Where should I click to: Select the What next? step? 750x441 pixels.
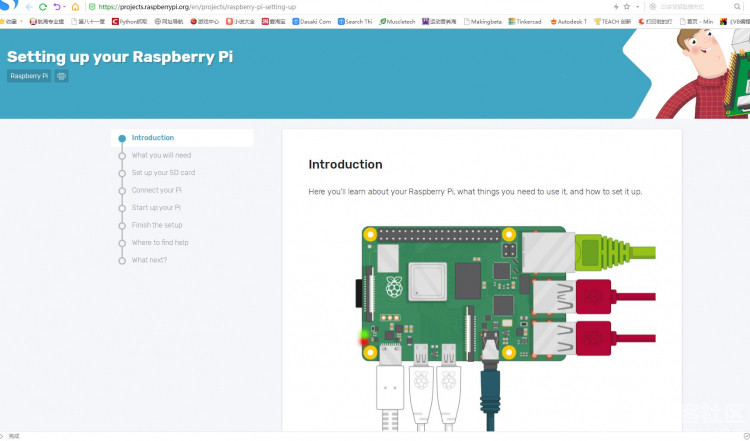coord(149,260)
